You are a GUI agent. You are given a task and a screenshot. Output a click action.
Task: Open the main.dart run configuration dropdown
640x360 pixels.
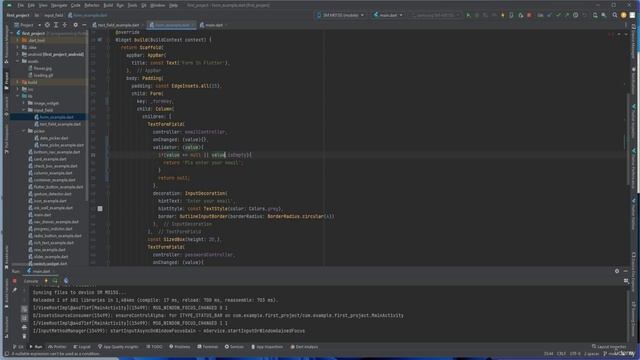(388, 15)
